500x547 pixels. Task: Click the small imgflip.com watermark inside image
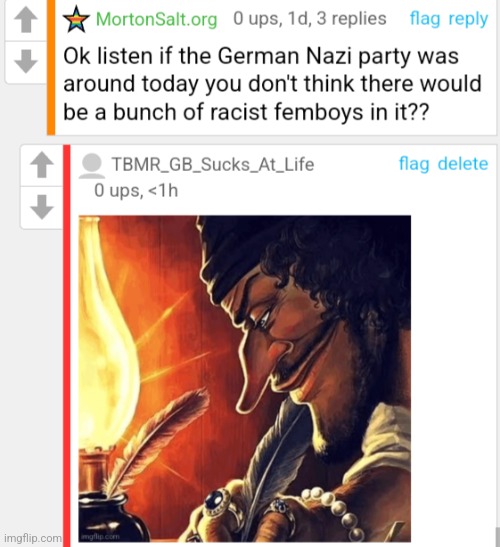(x=100, y=537)
